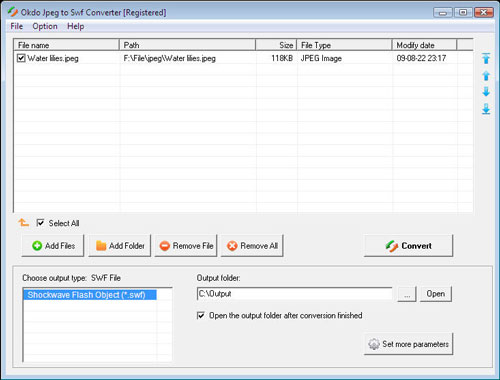Open the Help menu
The image size is (500, 380).
click(75, 26)
